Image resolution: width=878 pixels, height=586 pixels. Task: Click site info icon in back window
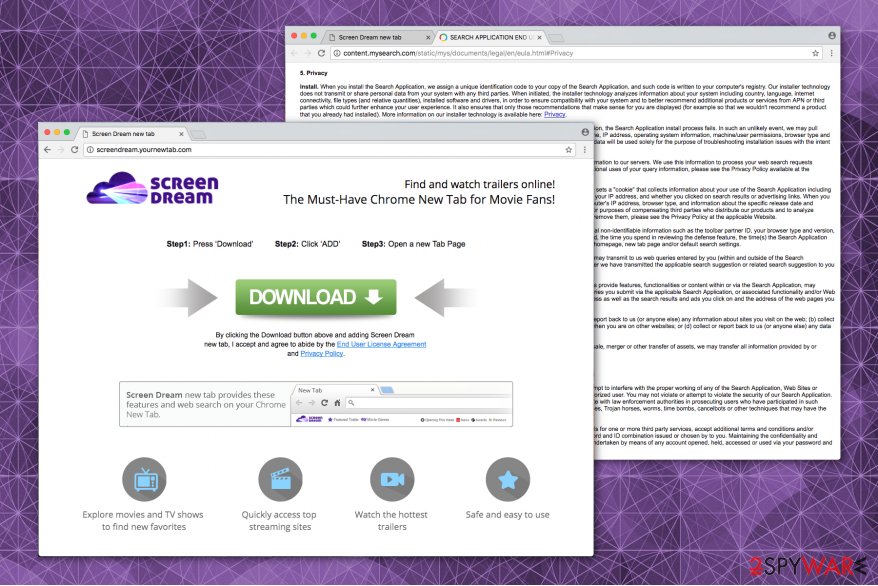[x=337, y=53]
